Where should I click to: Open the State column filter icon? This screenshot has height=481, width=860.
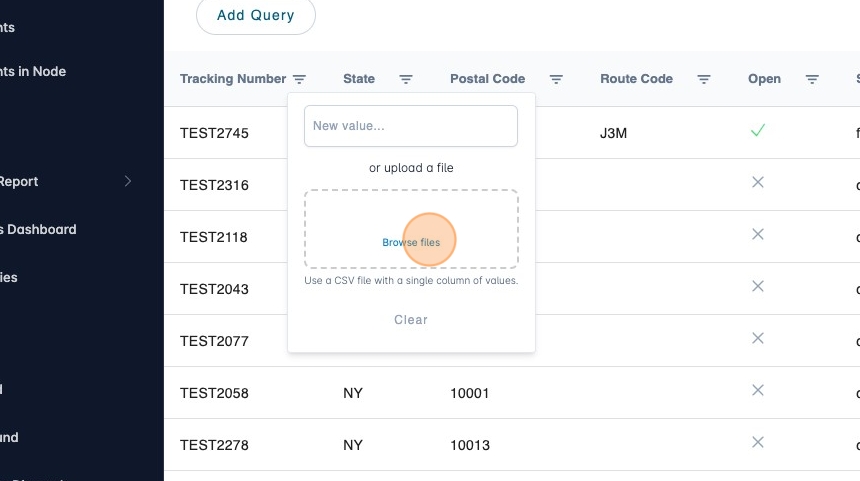coord(406,79)
